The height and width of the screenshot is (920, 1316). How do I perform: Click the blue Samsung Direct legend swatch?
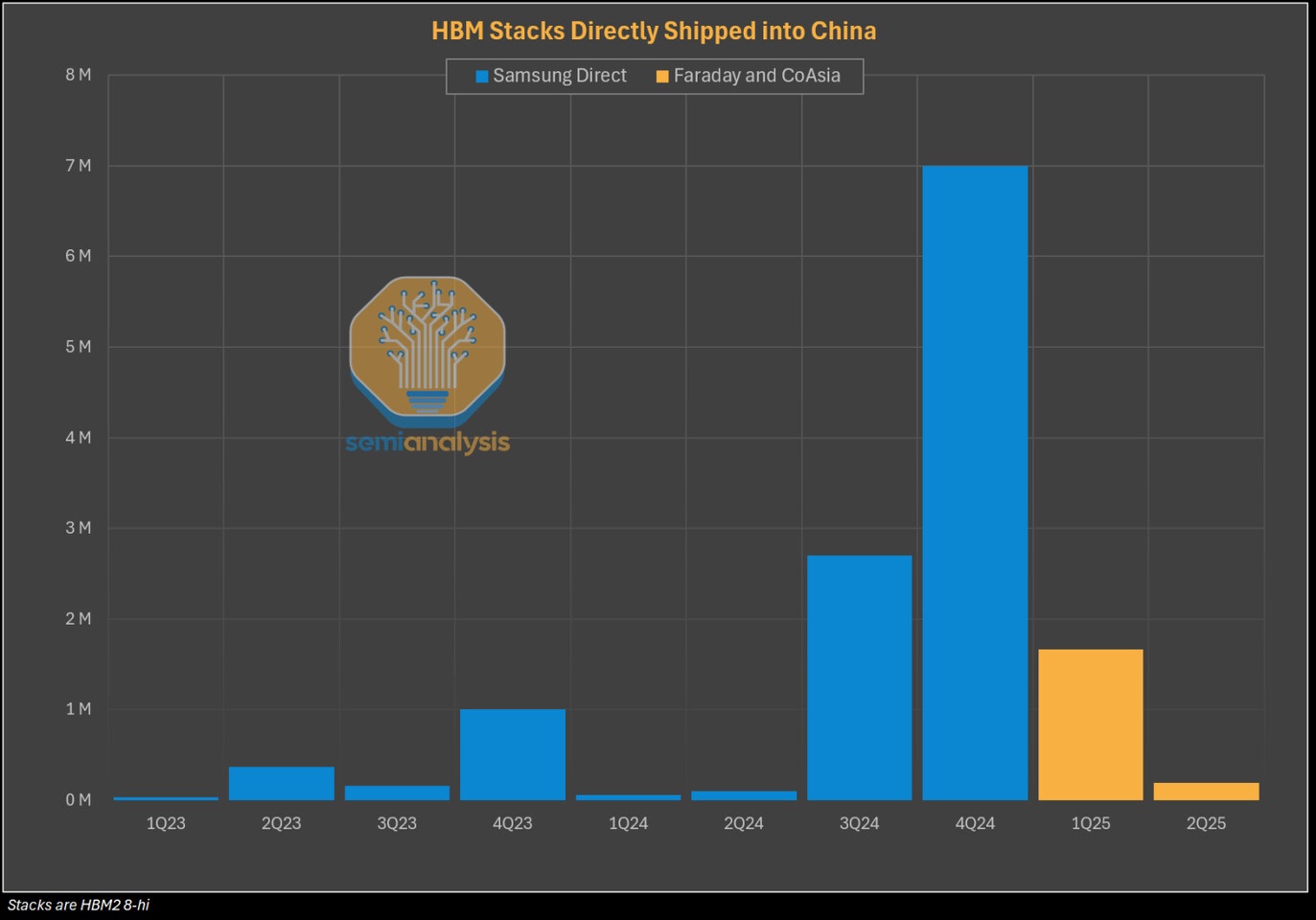(x=482, y=77)
